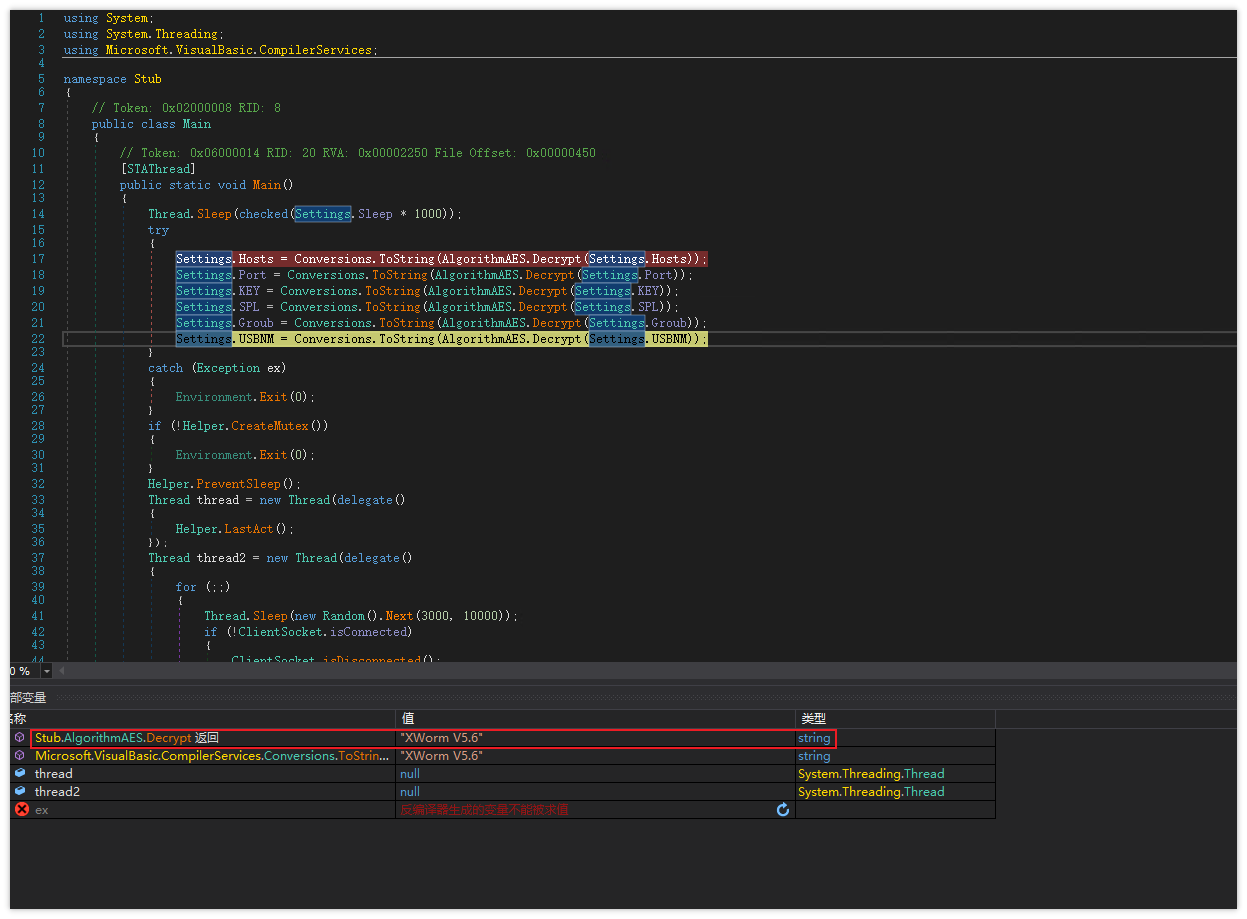The height and width of the screenshot is (919, 1247).
Task: Click the 类型 column header
Action: [814, 718]
